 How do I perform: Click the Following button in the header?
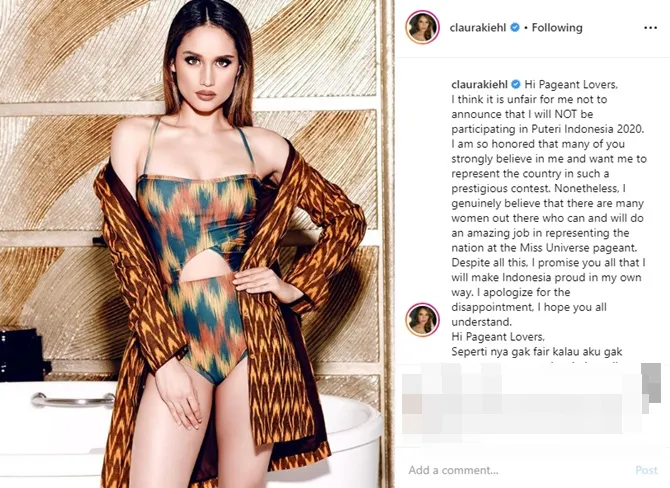(557, 28)
